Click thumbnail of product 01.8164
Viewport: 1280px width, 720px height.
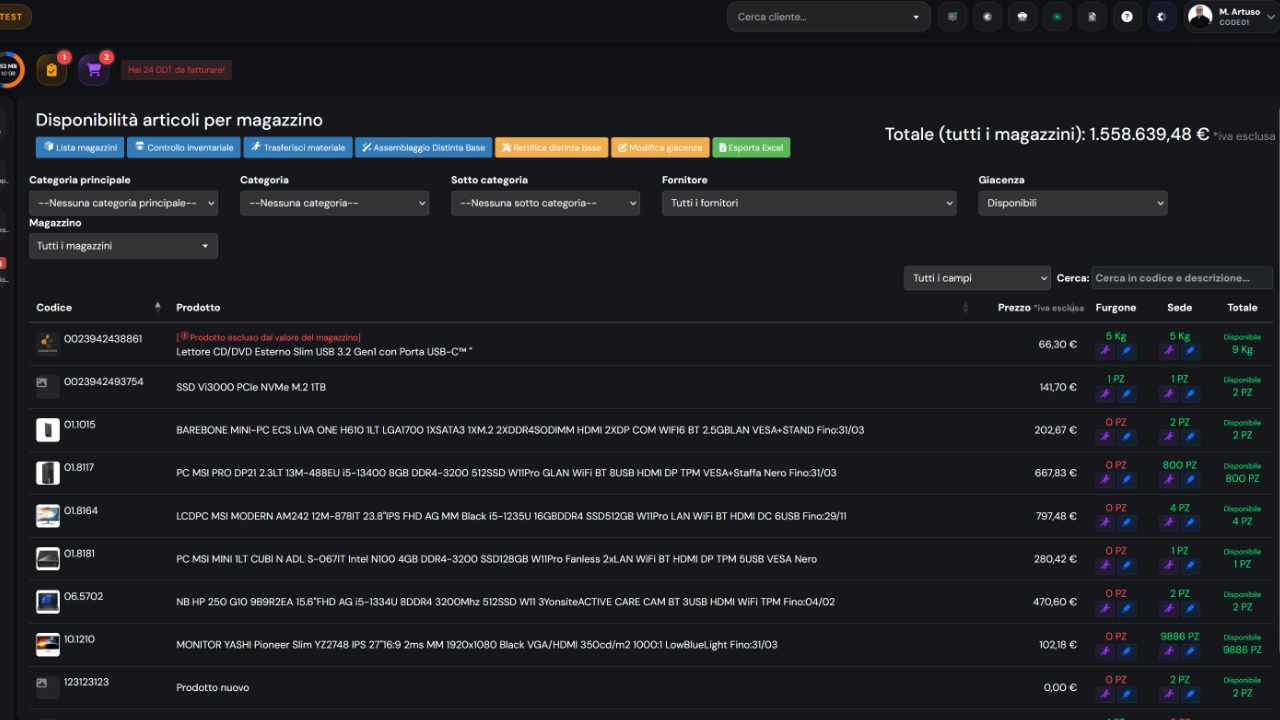48,516
